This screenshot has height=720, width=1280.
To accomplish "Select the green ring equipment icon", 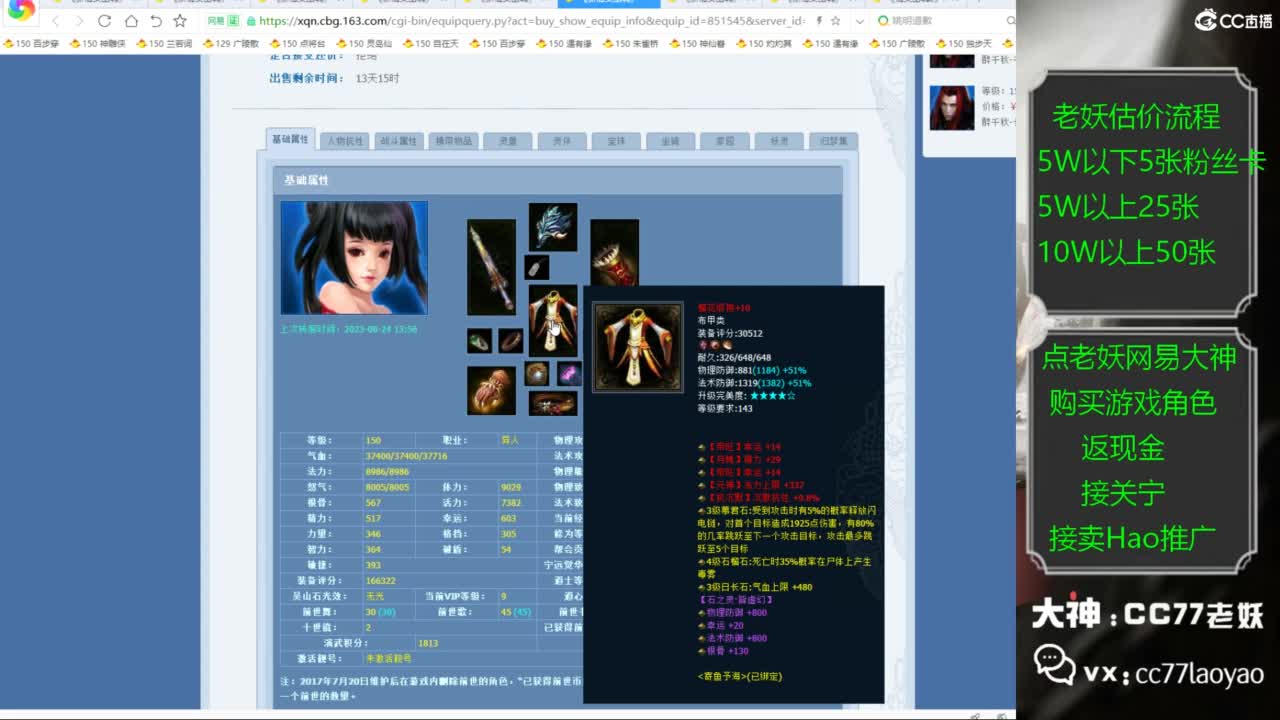I will (x=479, y=341).
